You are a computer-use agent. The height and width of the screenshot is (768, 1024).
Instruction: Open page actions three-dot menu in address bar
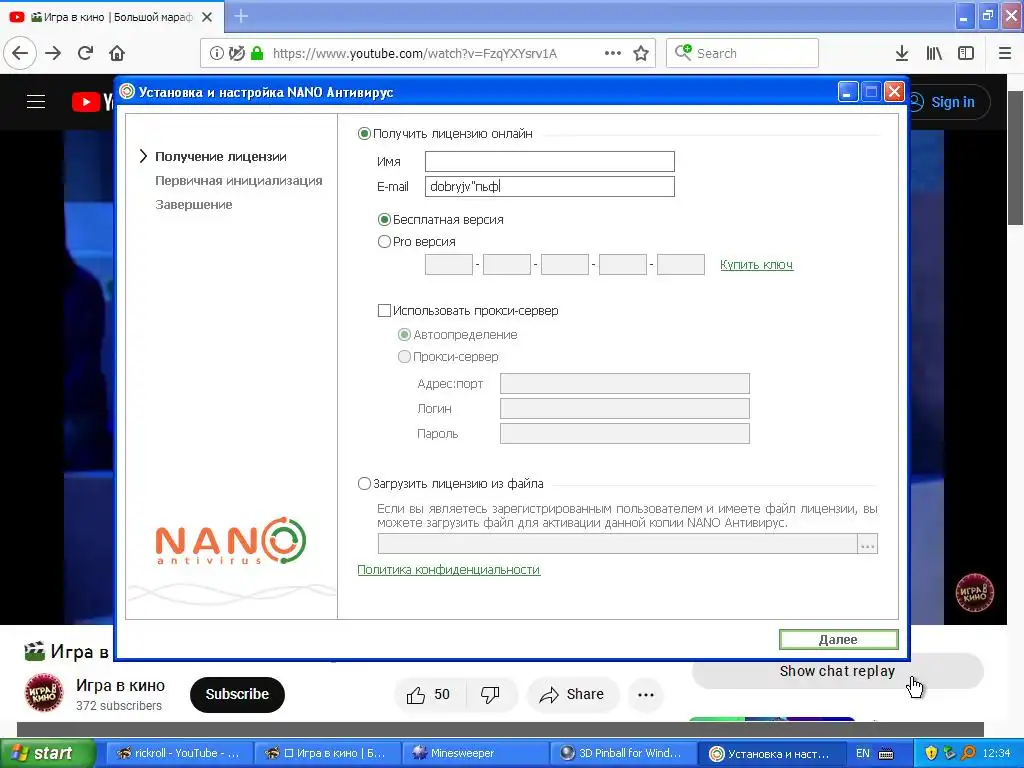[x=613, y=54]
